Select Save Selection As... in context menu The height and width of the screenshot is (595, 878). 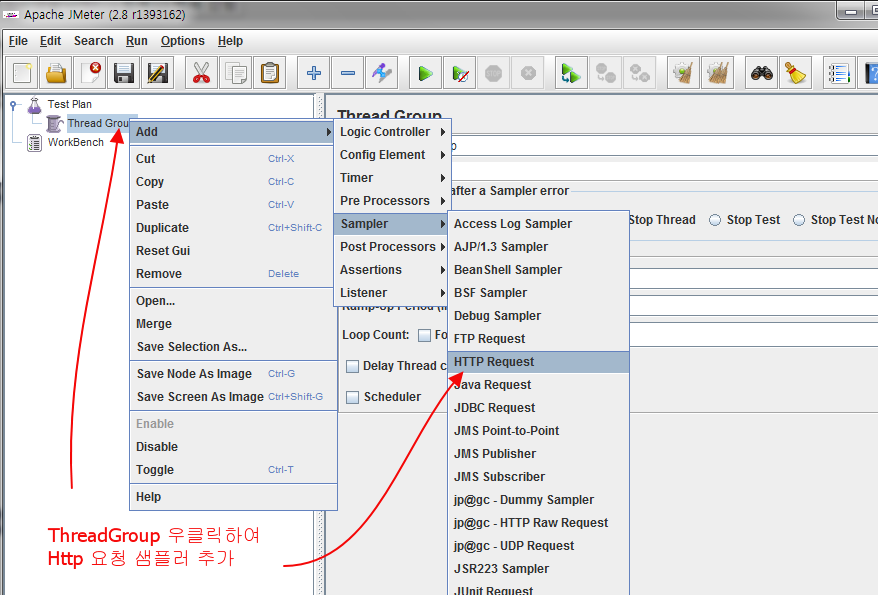232,346
